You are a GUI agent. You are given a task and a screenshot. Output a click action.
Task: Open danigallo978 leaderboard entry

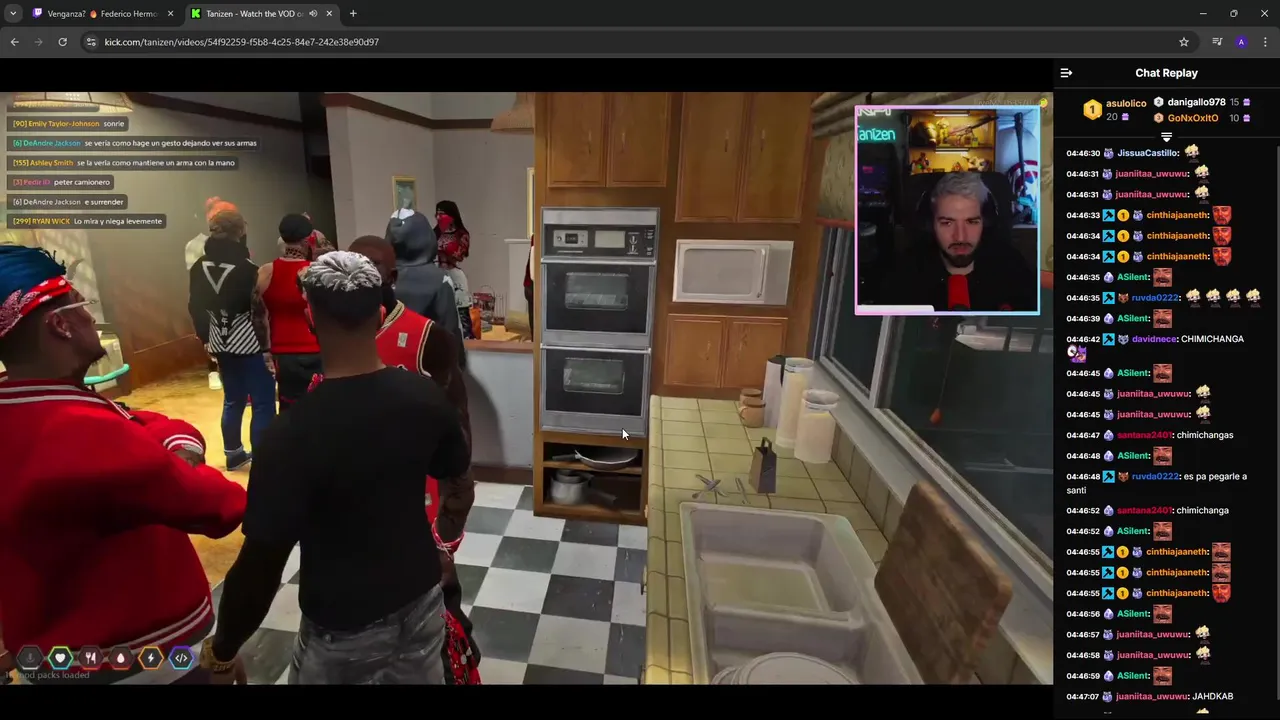[1196, 102]
